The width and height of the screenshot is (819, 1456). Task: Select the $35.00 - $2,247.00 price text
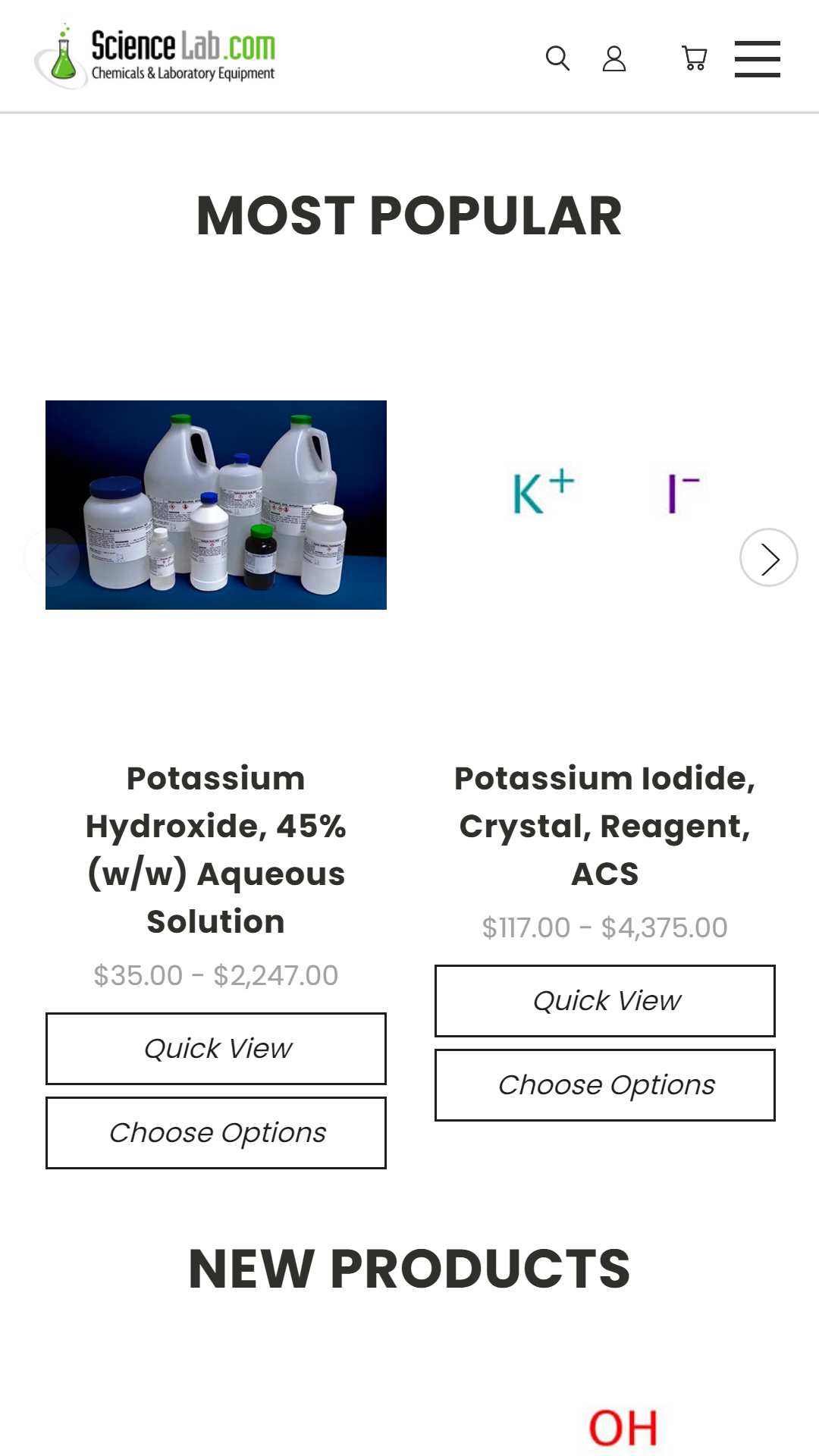point(216,975)
